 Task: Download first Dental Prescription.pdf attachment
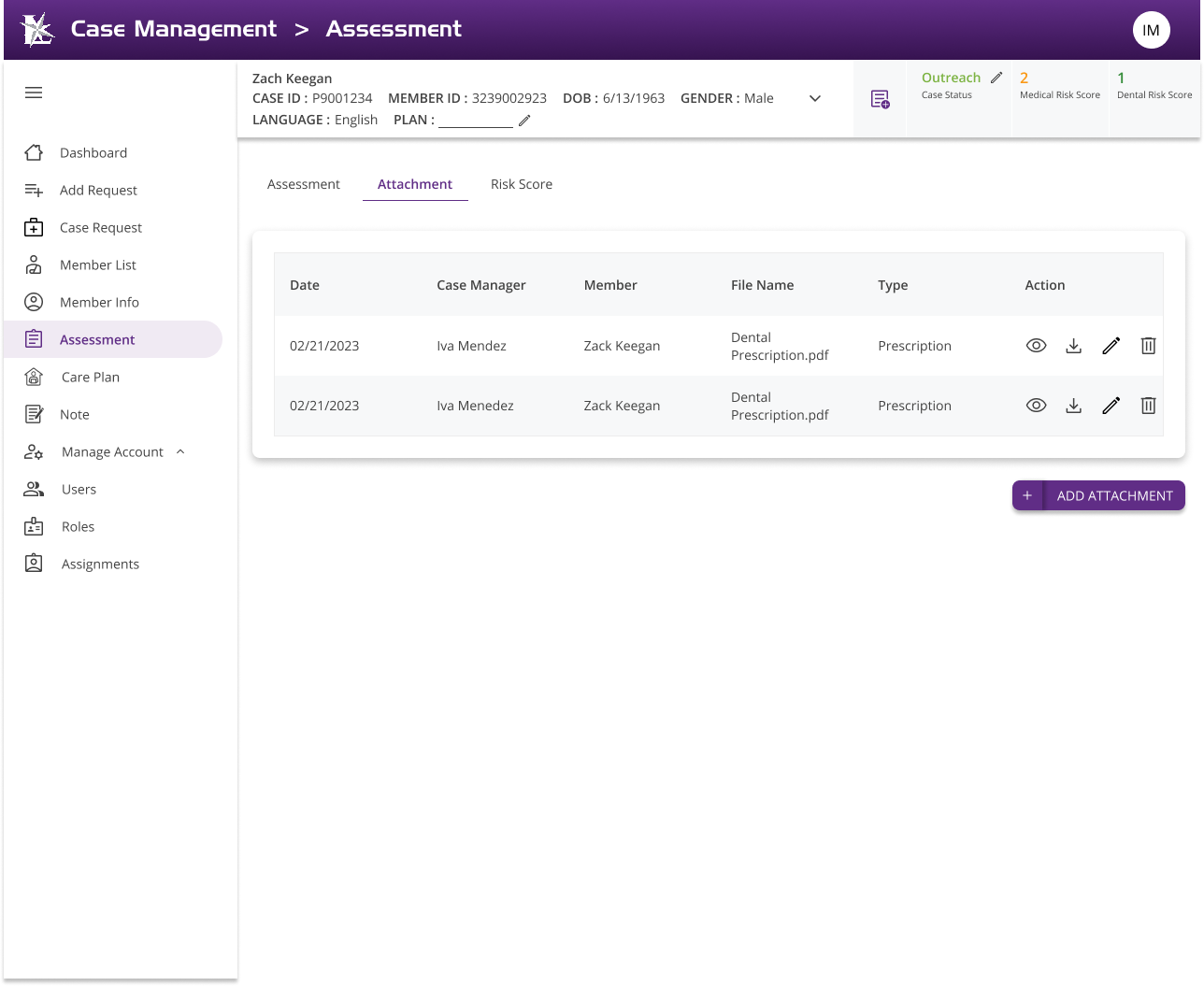(x=1073, y=346)
